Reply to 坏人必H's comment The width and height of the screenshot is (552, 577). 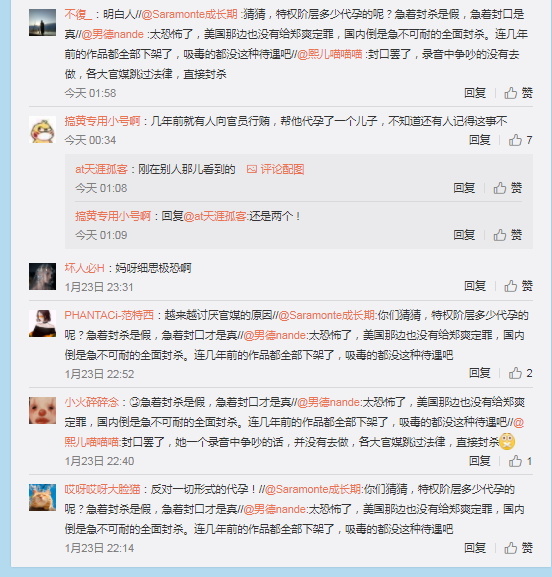click(x=475, y=286)
